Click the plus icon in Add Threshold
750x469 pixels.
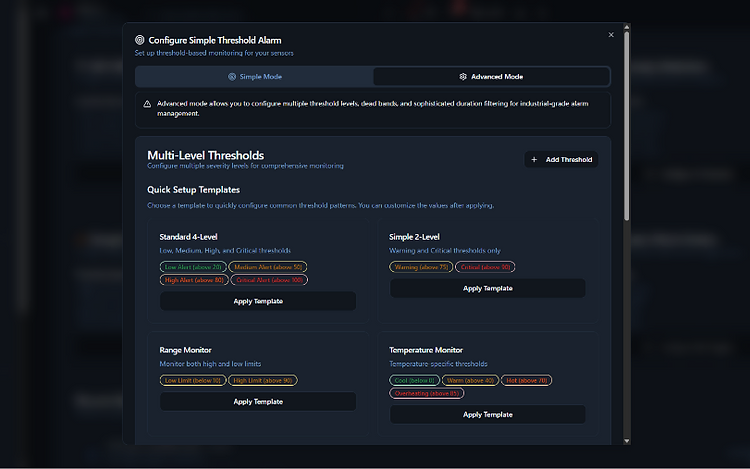(x=534, y=160)
